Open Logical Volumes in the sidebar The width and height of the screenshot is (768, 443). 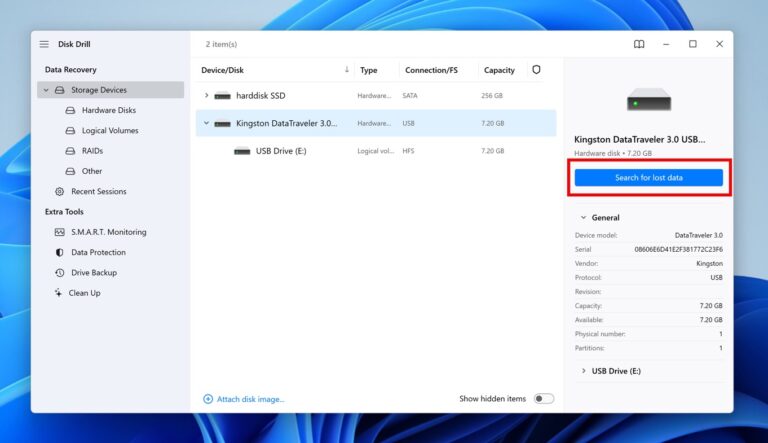point(110,131)
